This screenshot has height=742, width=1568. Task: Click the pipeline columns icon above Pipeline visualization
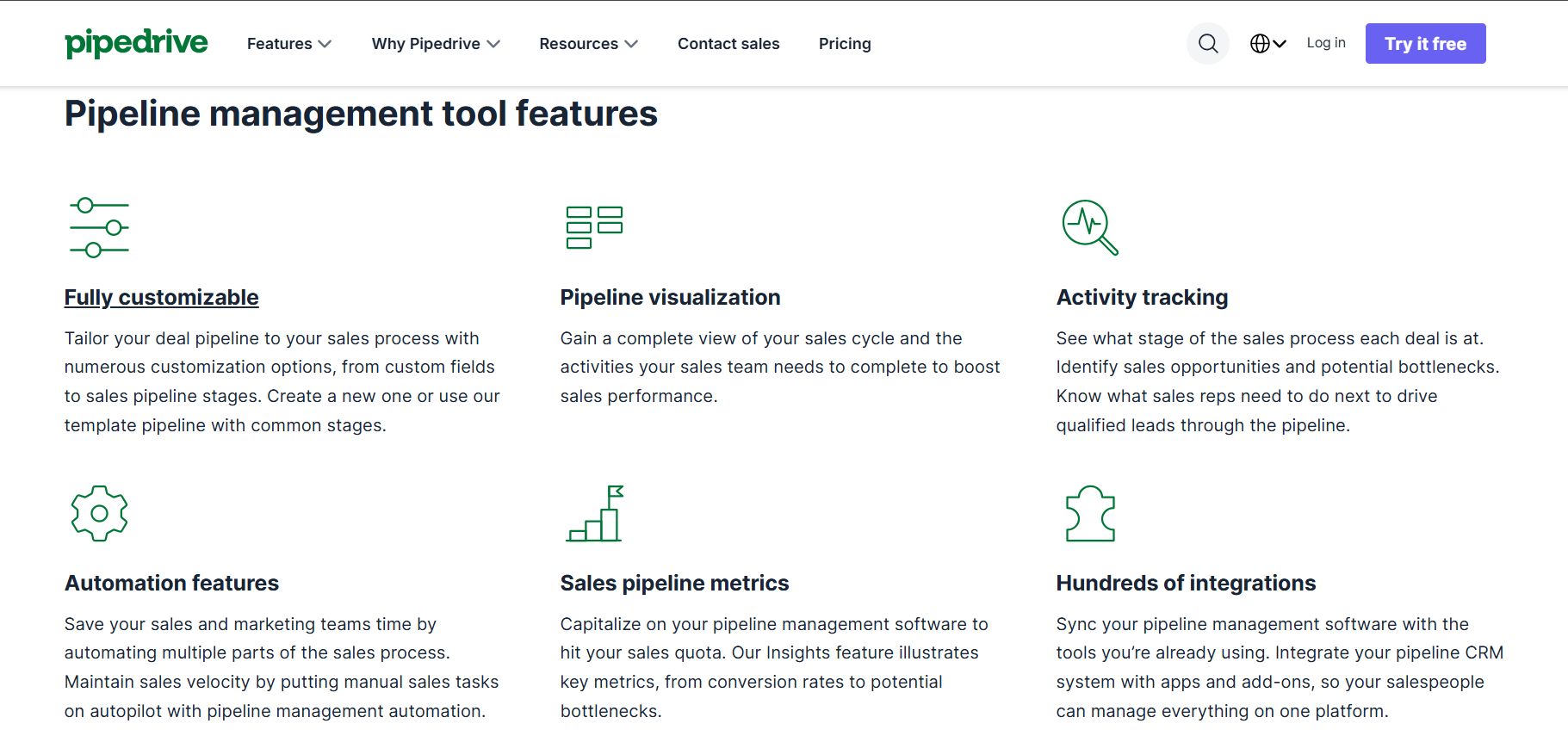[x=594, y=227]
